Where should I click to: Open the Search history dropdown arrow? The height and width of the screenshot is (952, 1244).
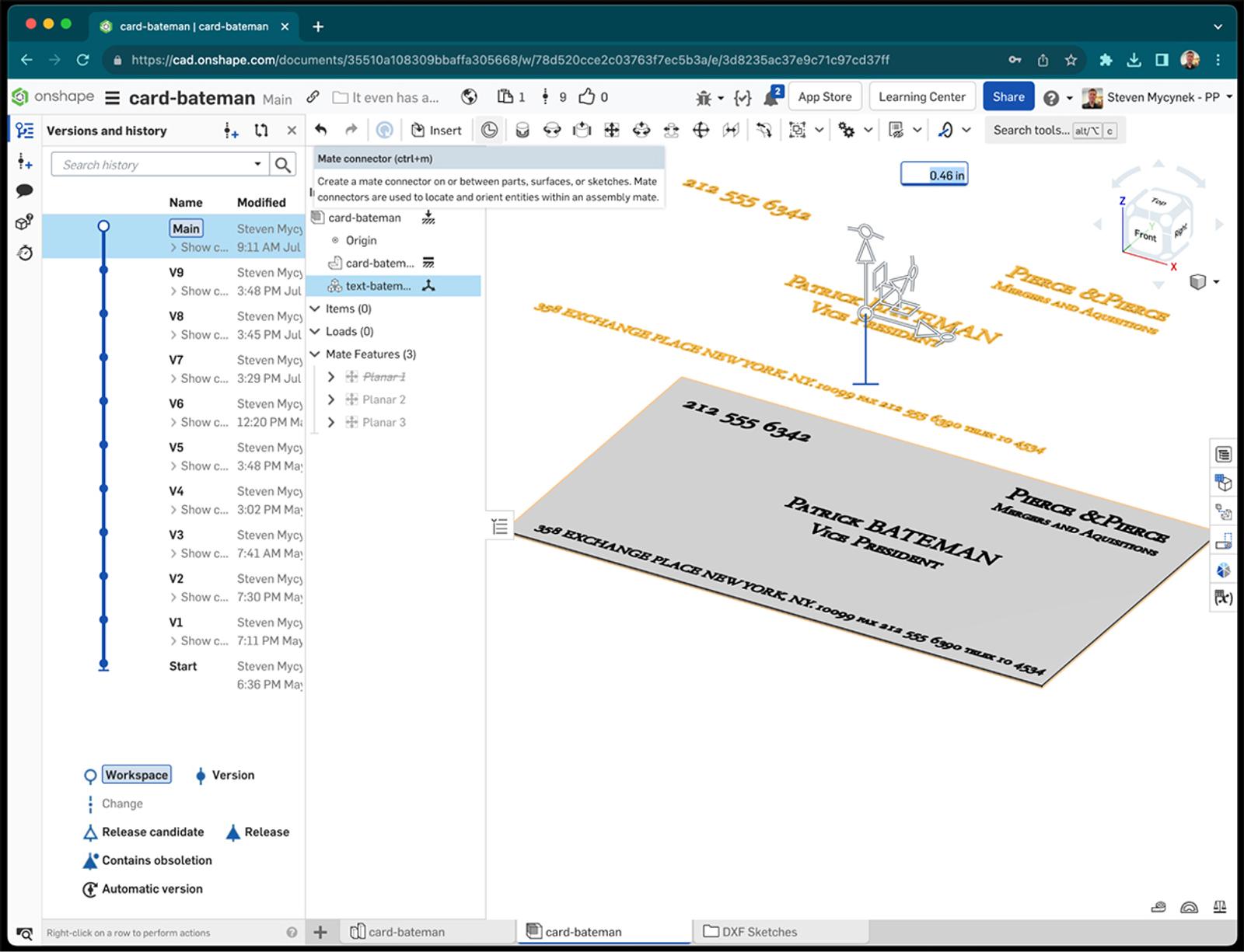click(258, 164)
